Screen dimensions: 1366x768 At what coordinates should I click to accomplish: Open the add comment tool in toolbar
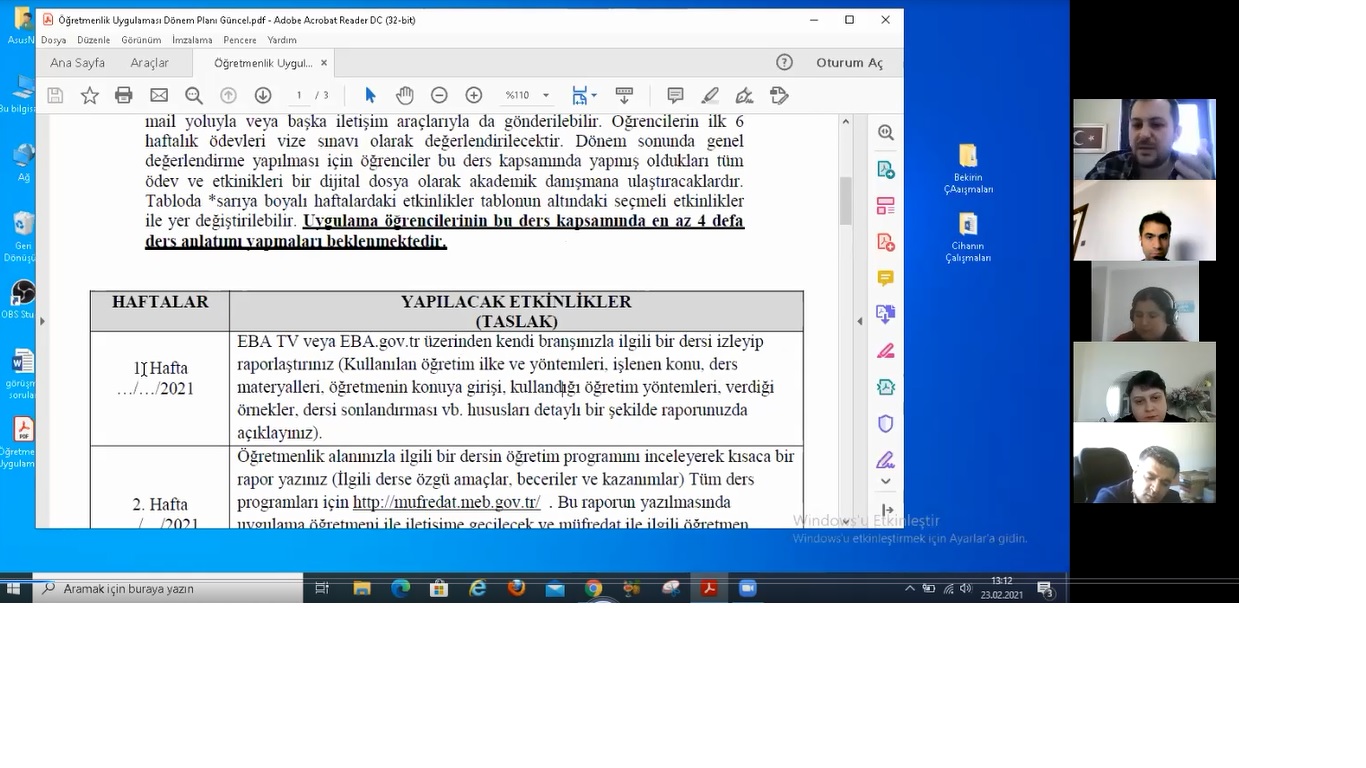pos(675,95)
